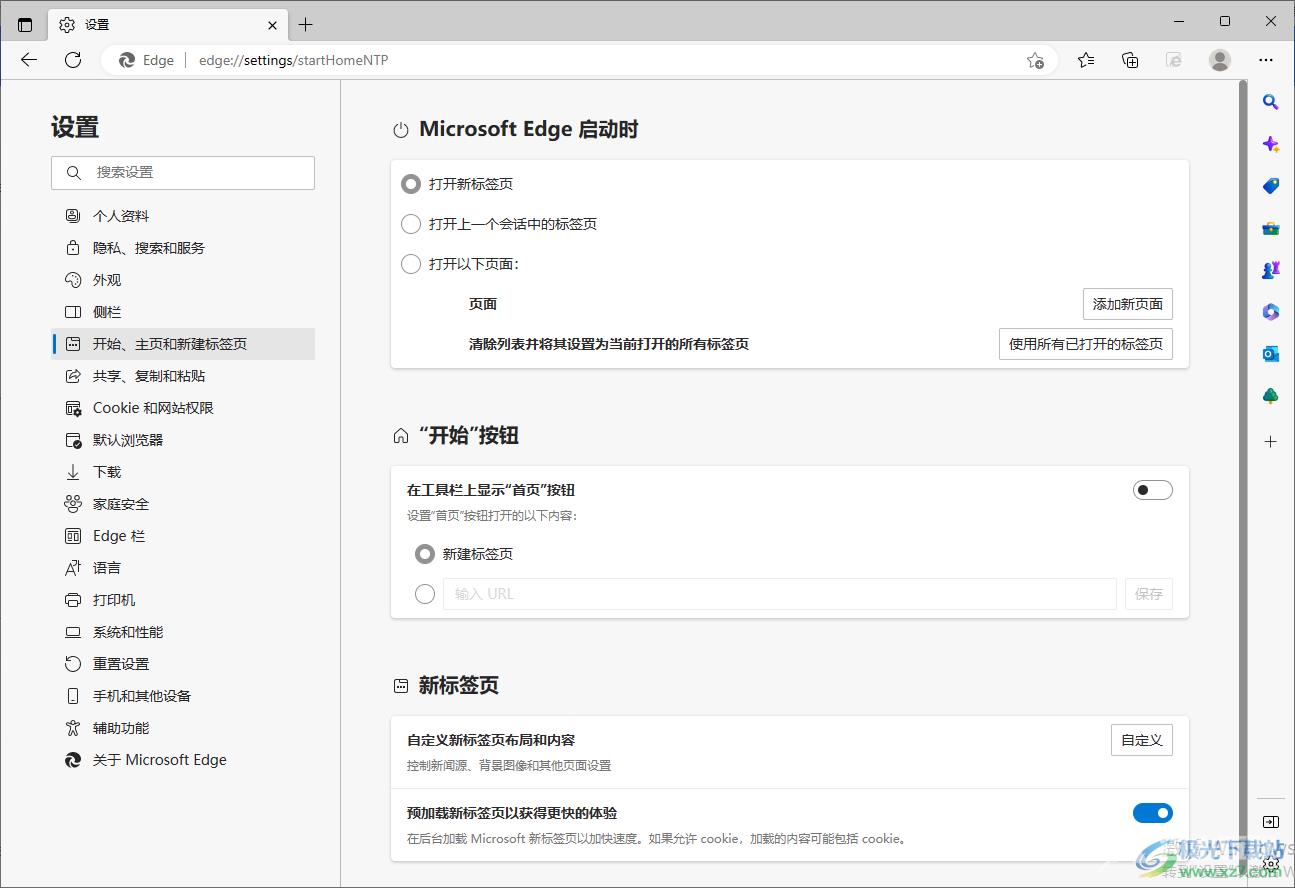Refresh the settings page
Screen dimensions: 1295x888
[x=73, y=60]
